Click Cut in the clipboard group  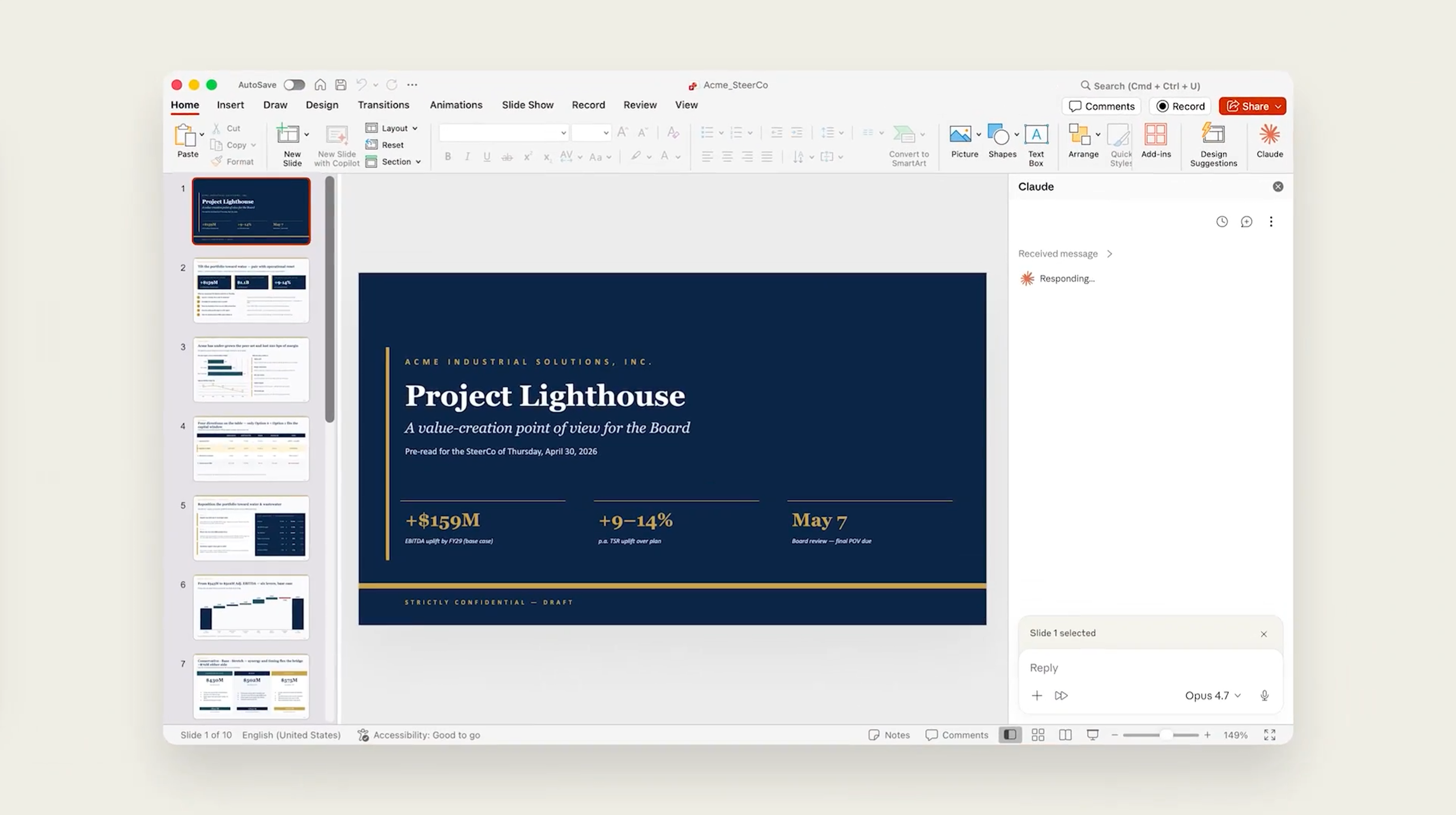tap(226, 128)
